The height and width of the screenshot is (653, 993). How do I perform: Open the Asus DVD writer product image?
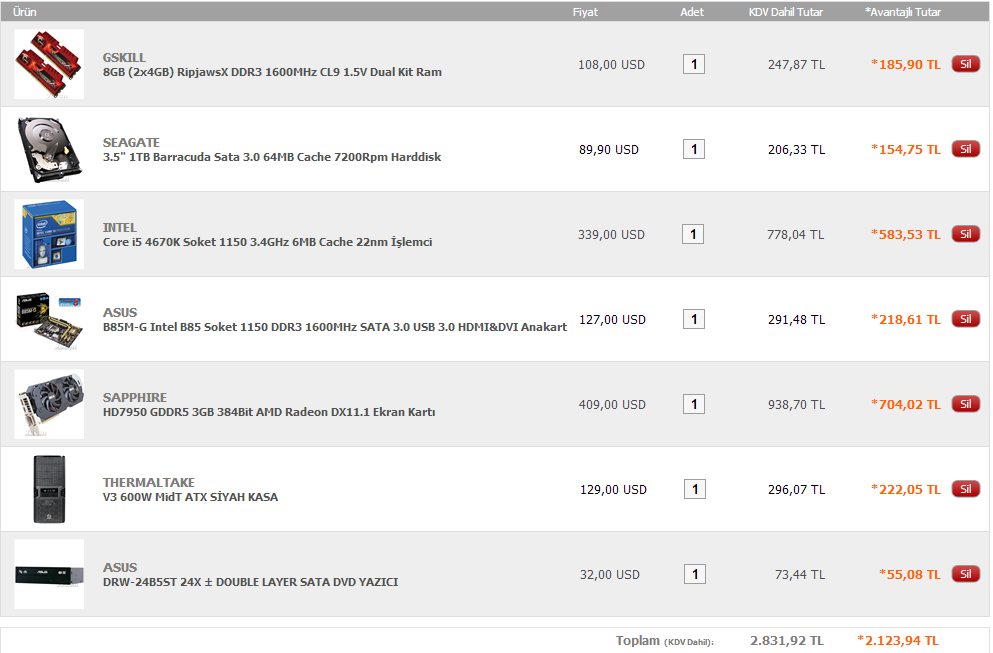[49, 574]
